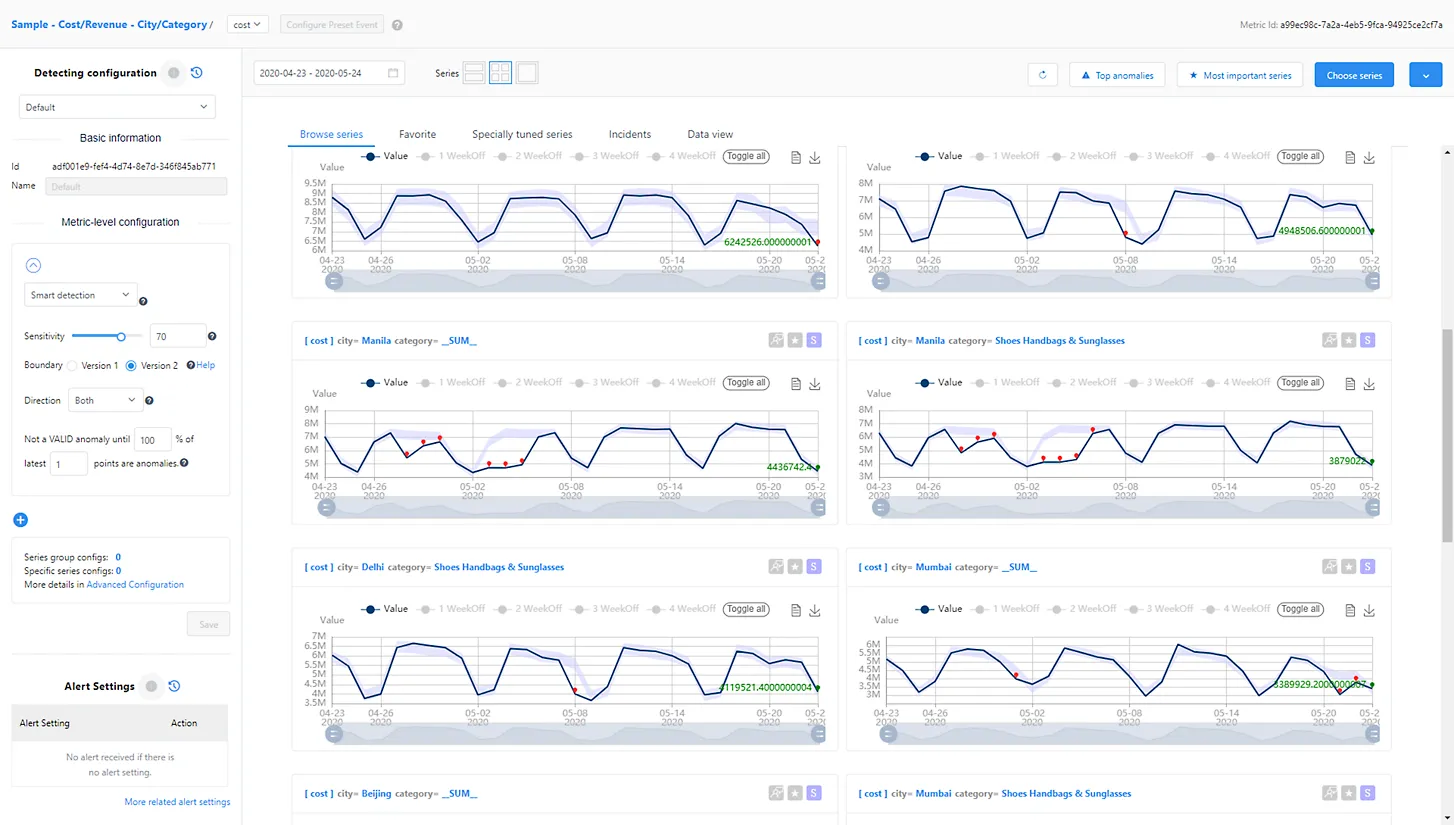Open the Alert Settings history icon

pos(174,686)
